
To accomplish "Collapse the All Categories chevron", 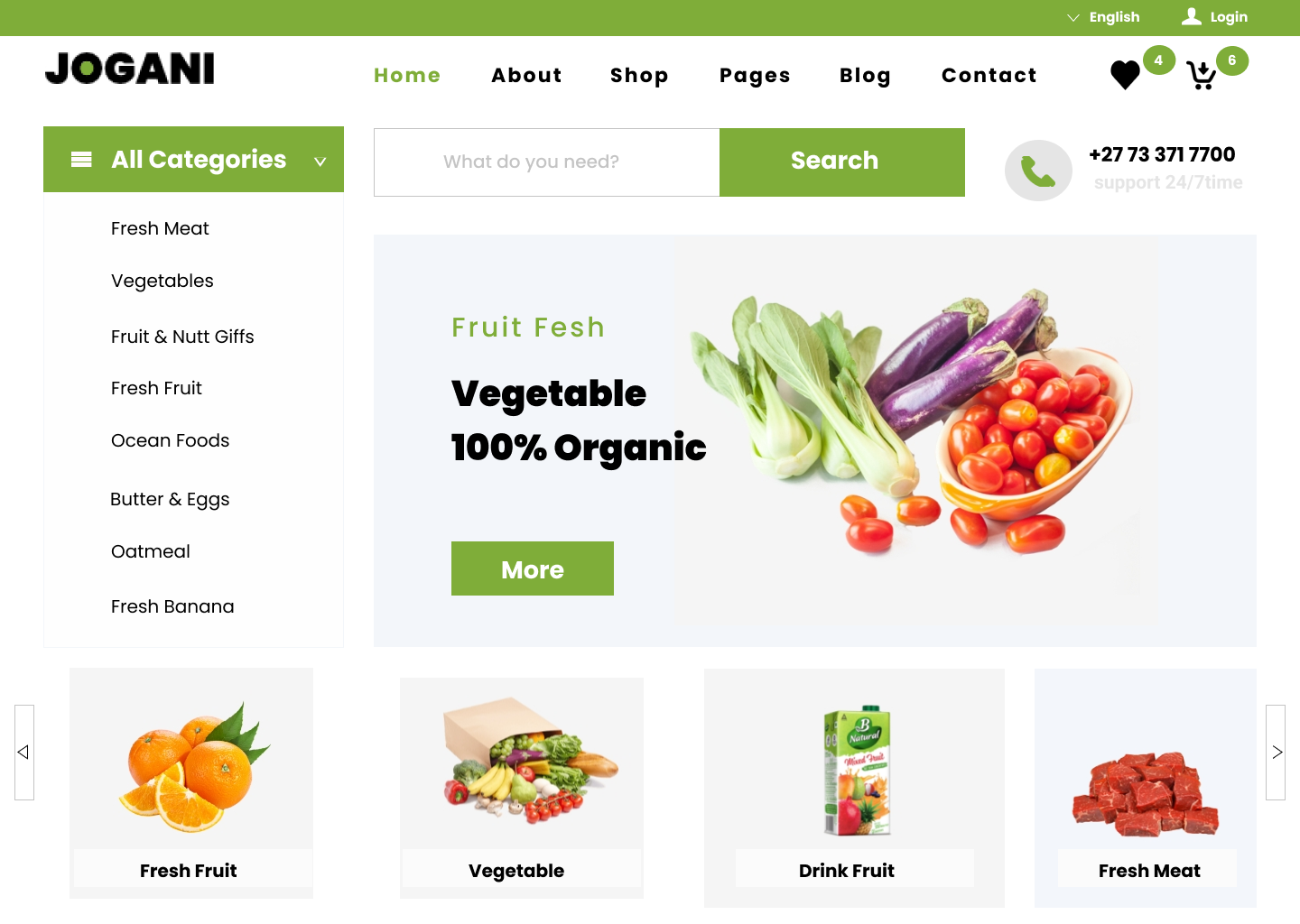I will click(320, 162).
